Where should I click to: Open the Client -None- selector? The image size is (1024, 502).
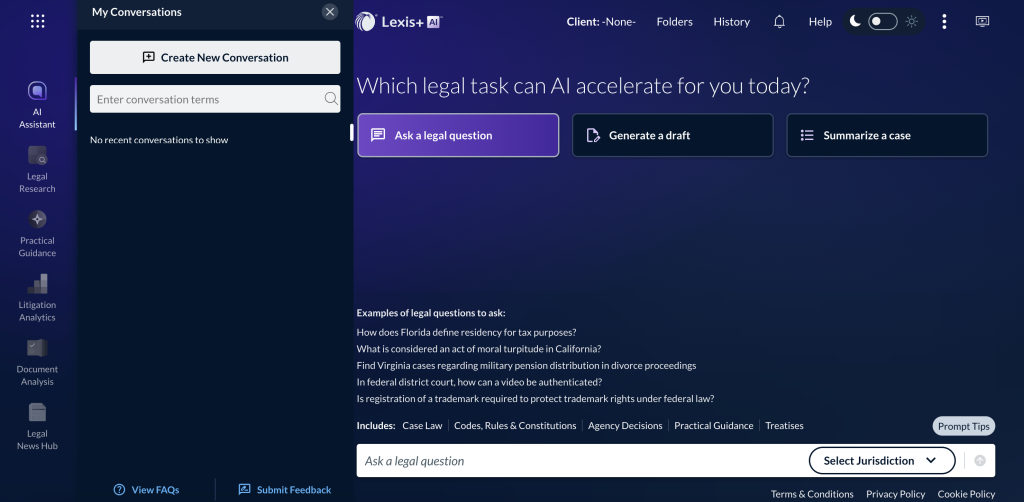600,22
